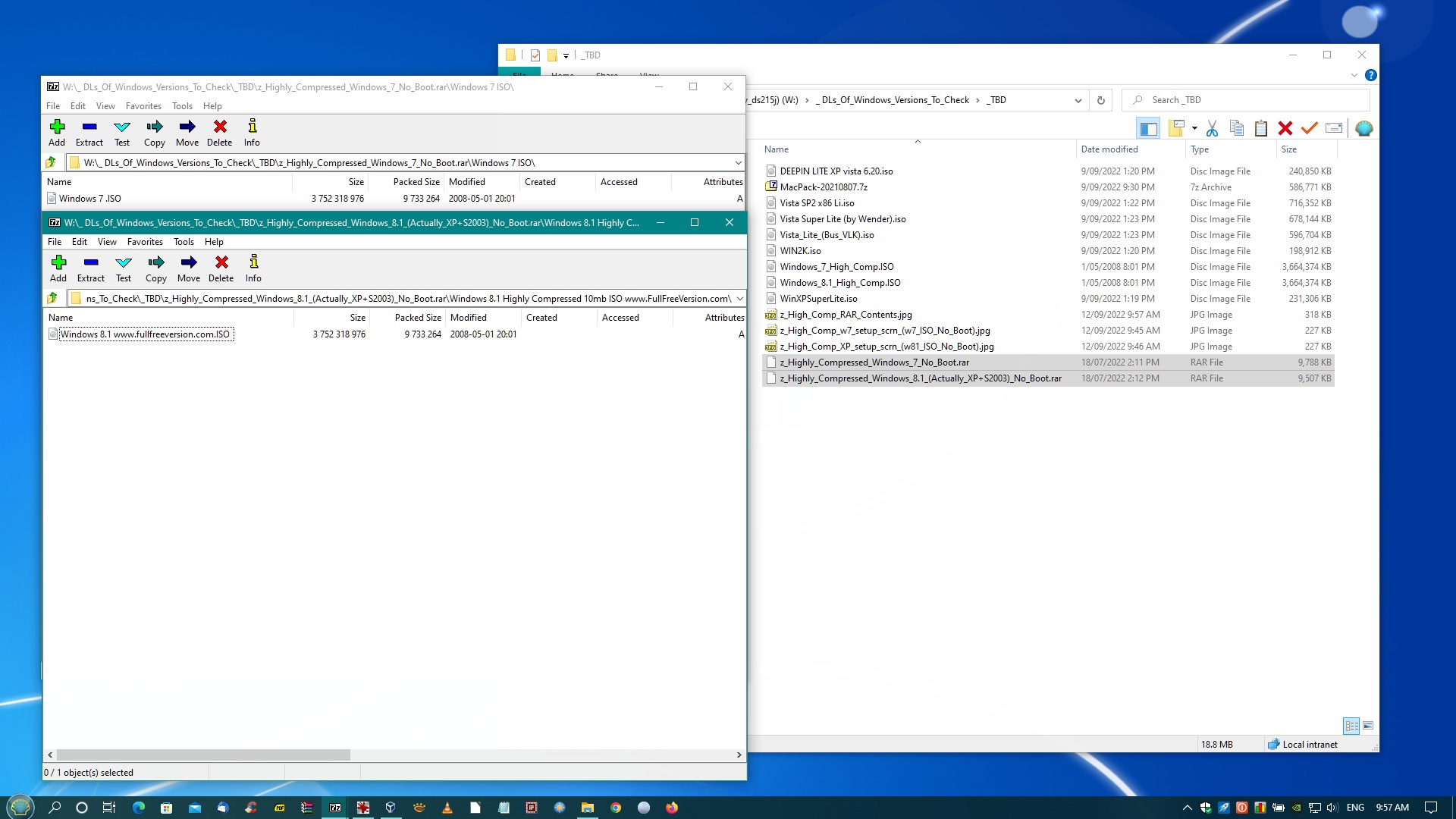Click the red X Delete icon in Explorer toolbar

[x=1285, y=128]
